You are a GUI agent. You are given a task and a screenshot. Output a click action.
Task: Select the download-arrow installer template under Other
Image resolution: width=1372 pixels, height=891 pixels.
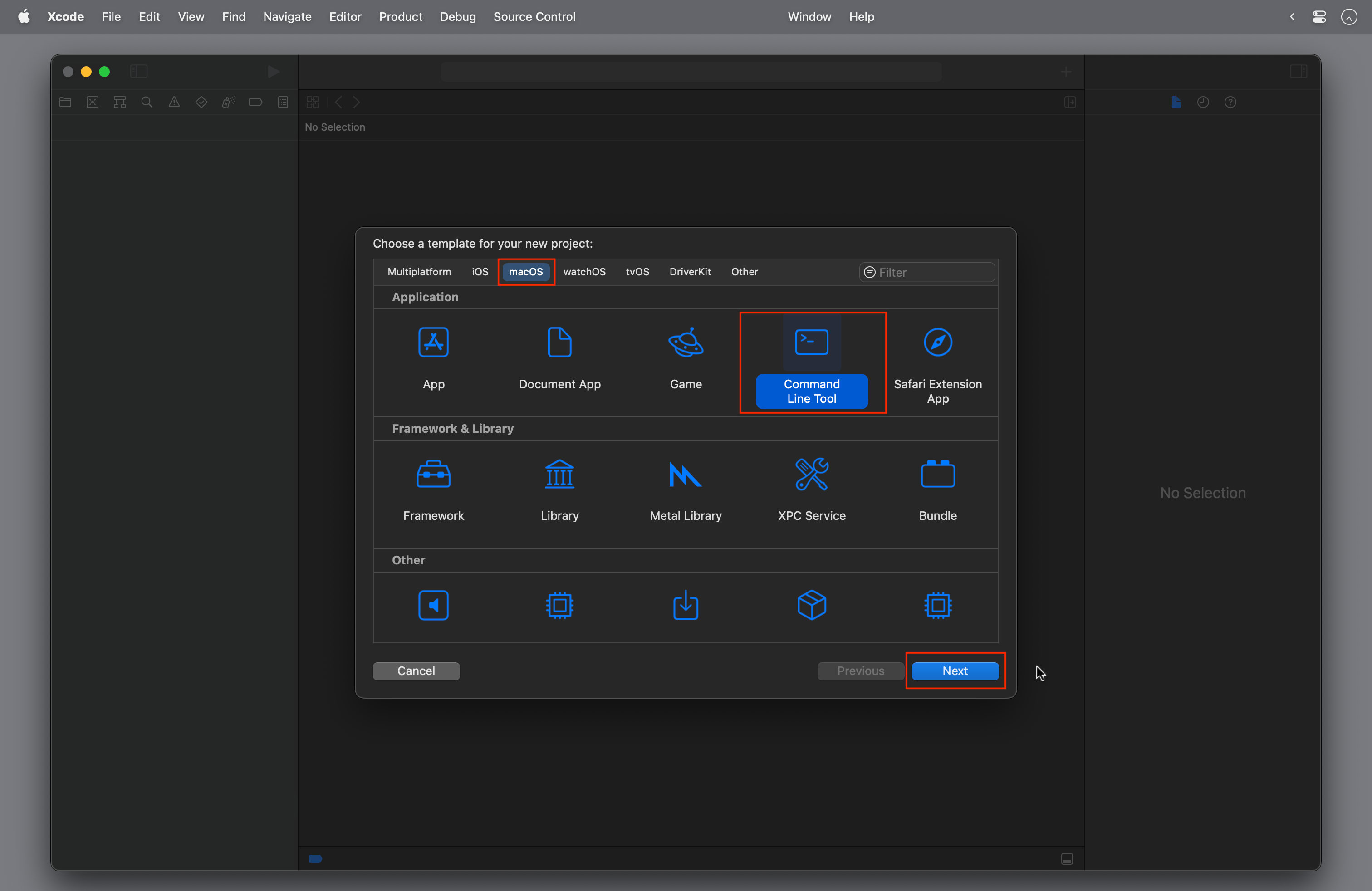(686, 605)
